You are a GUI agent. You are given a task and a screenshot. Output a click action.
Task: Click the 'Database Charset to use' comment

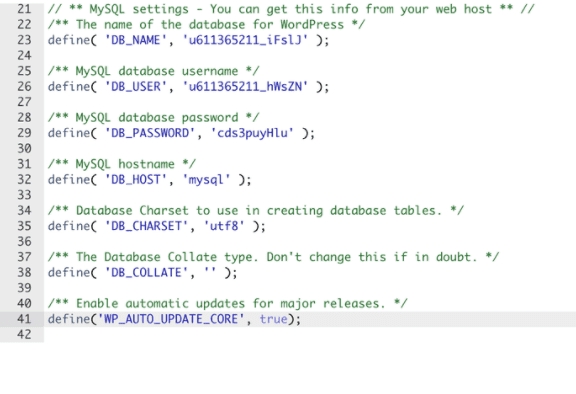coord(256,210)
